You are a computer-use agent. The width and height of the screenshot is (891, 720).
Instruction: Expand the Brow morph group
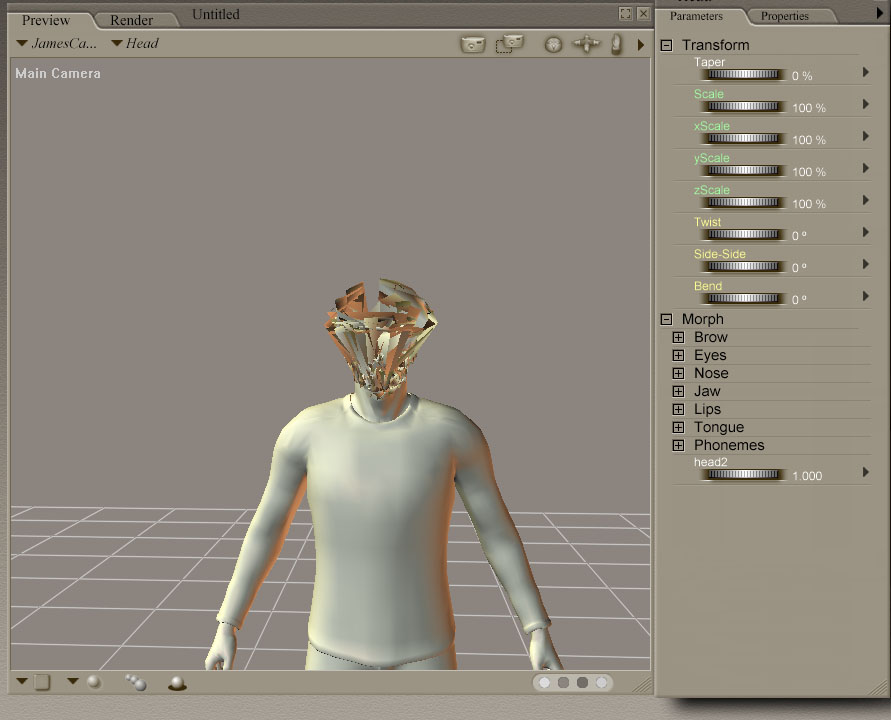tap(678, 337)
